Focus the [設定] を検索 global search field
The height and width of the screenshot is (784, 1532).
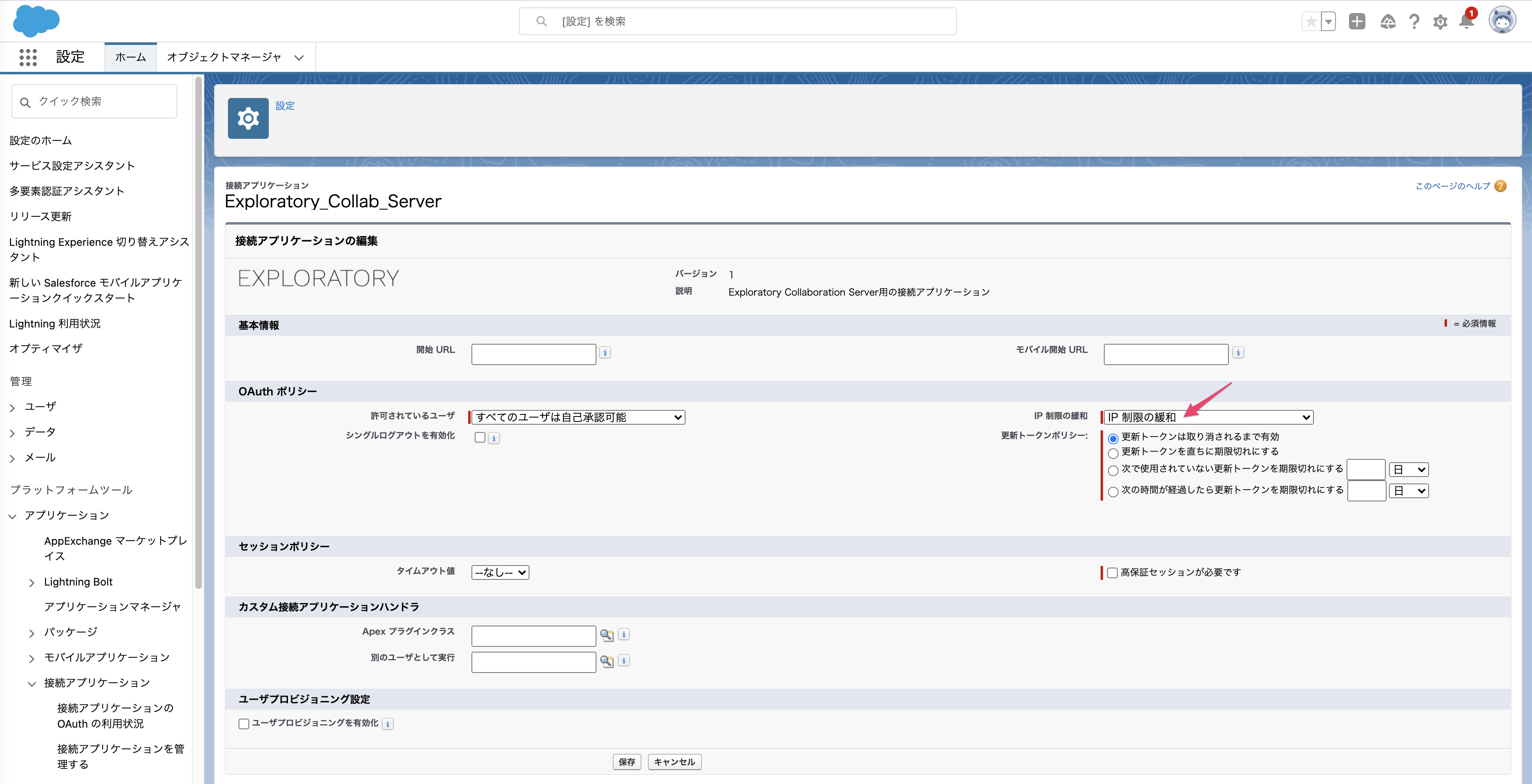[x=737, y=21]
